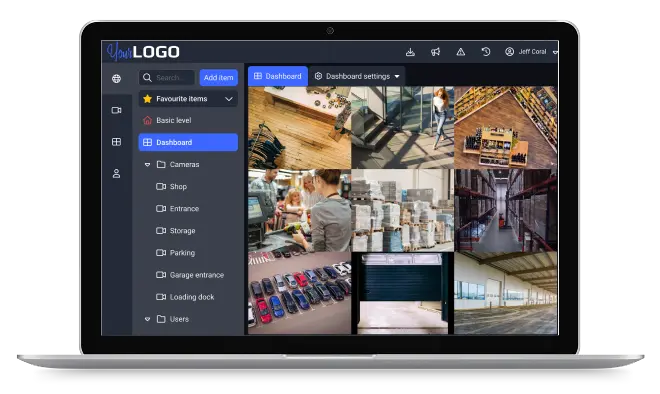The width and height of the screenshot is (660, 394).
Task: Click the gear icon in Dashboard settings
Action: 319,76
